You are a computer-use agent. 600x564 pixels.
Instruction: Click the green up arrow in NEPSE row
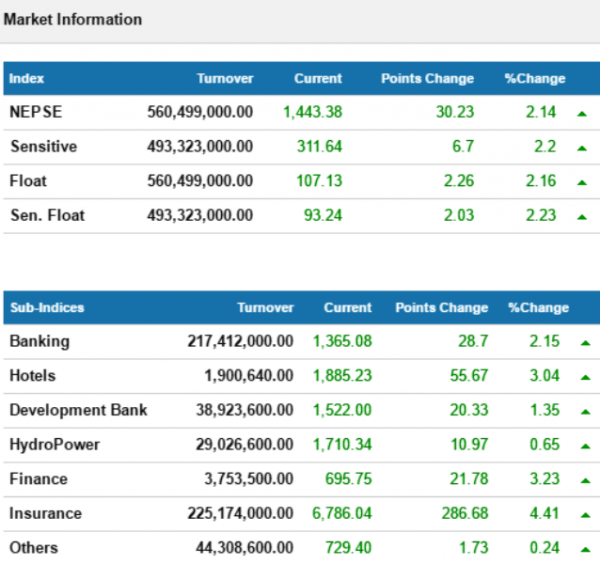coord(582,114)
